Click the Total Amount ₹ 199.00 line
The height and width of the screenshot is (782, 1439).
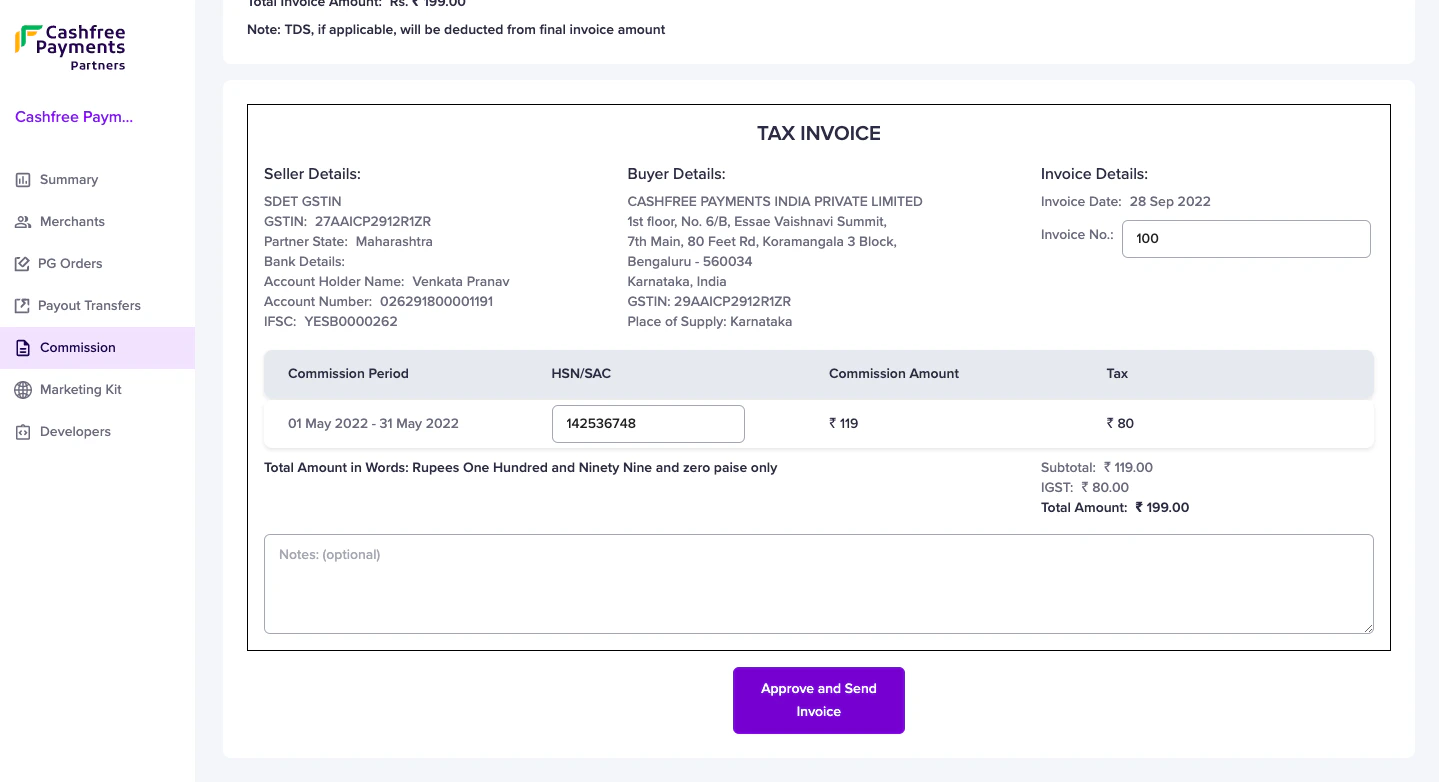click(1115, 508)
